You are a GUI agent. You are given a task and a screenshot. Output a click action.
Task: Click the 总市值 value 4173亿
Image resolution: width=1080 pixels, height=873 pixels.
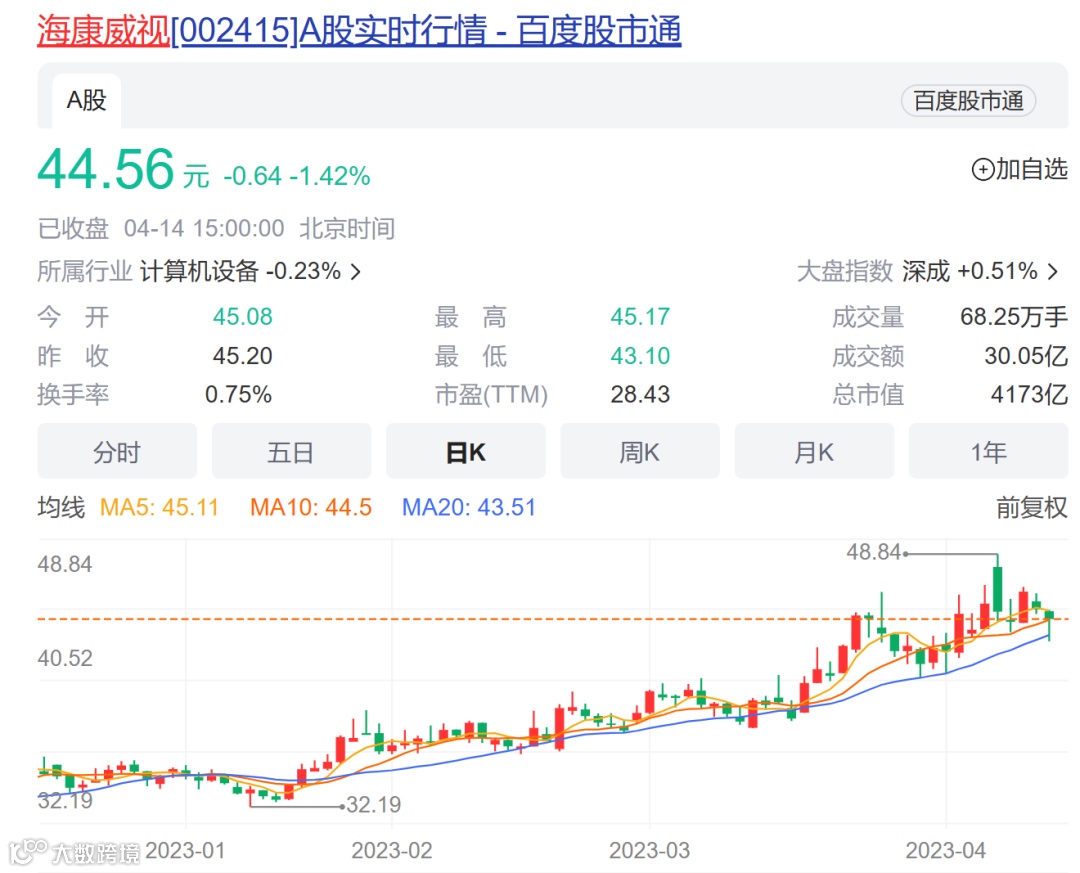[x=1029, y=395]
